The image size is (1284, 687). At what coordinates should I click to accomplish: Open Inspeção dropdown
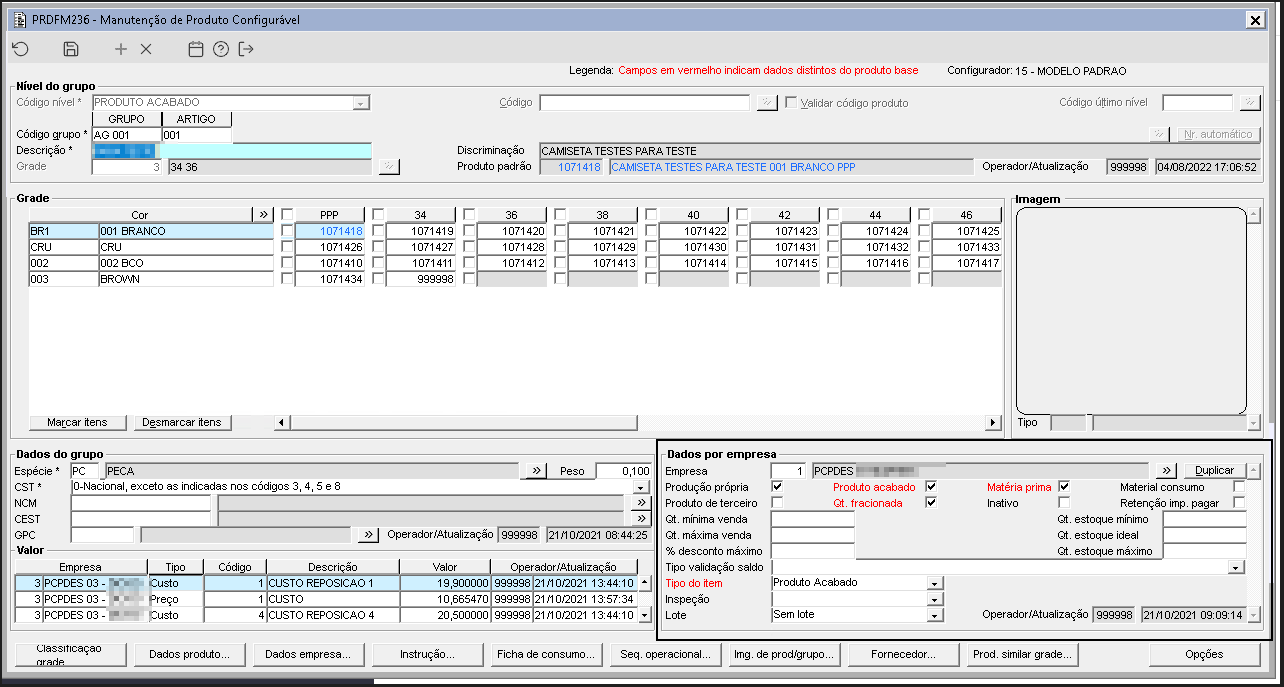tap(935, 599)
